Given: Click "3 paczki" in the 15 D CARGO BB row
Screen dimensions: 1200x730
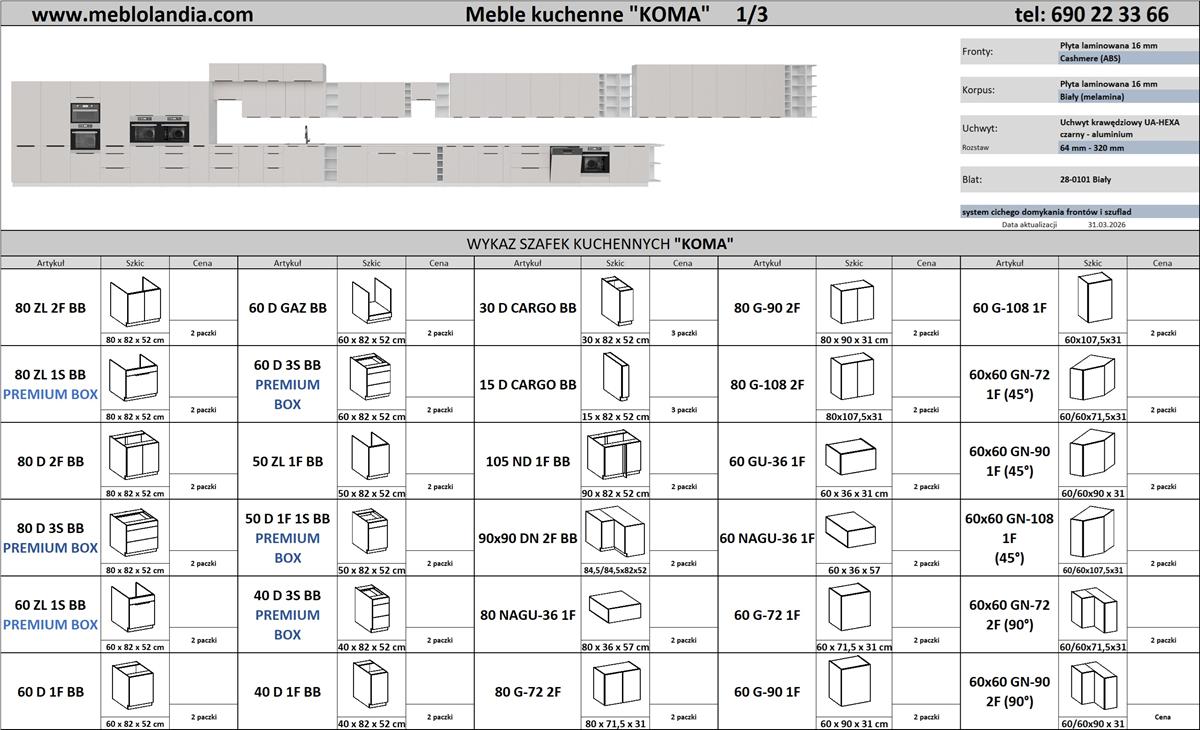Looking at the screenshot, I should pyautogui.click(x=684, y=410).
